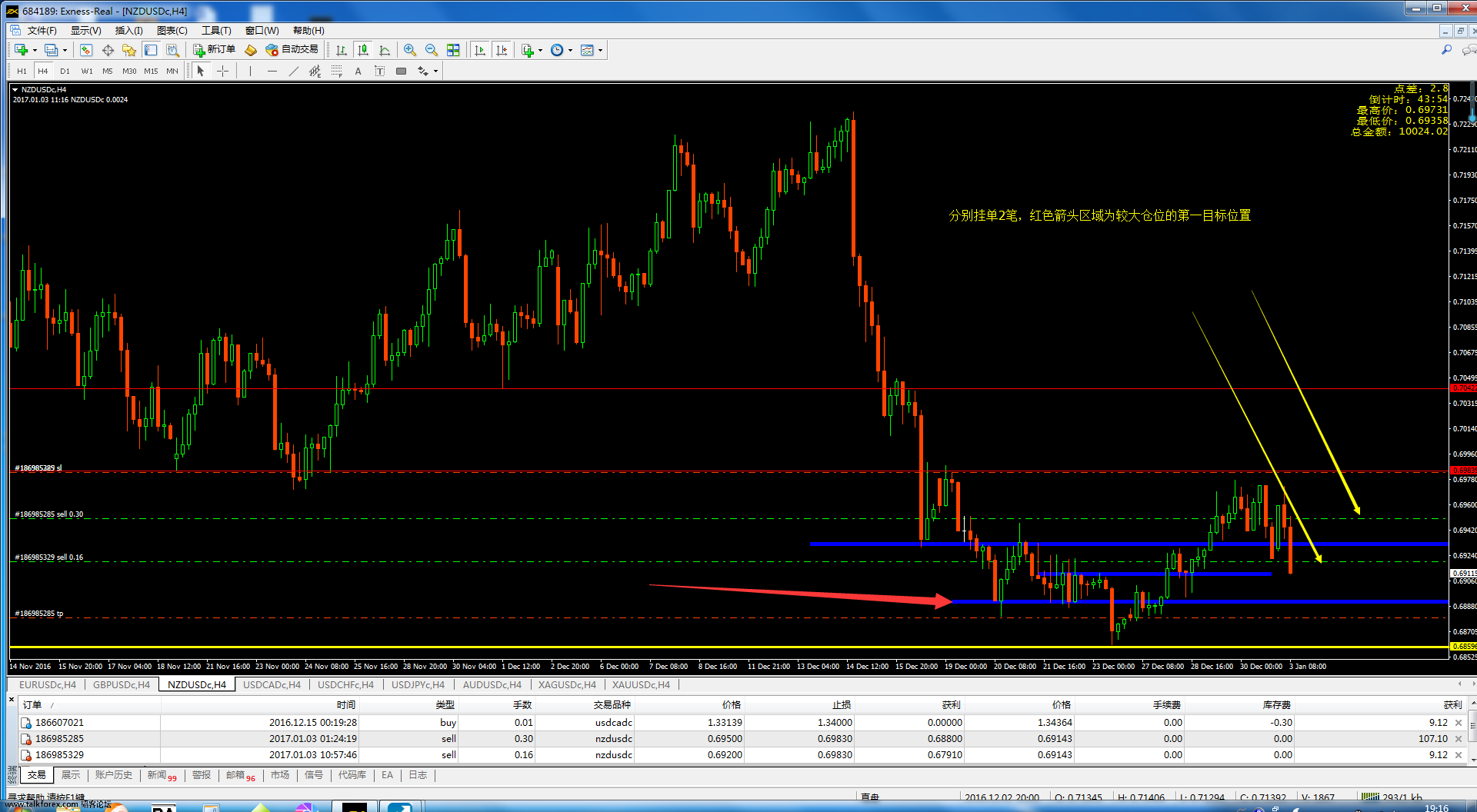The width and height of the screenshot is (1477, 812).
Task: Select the equidistant channel tool
Action: point(315,71)
